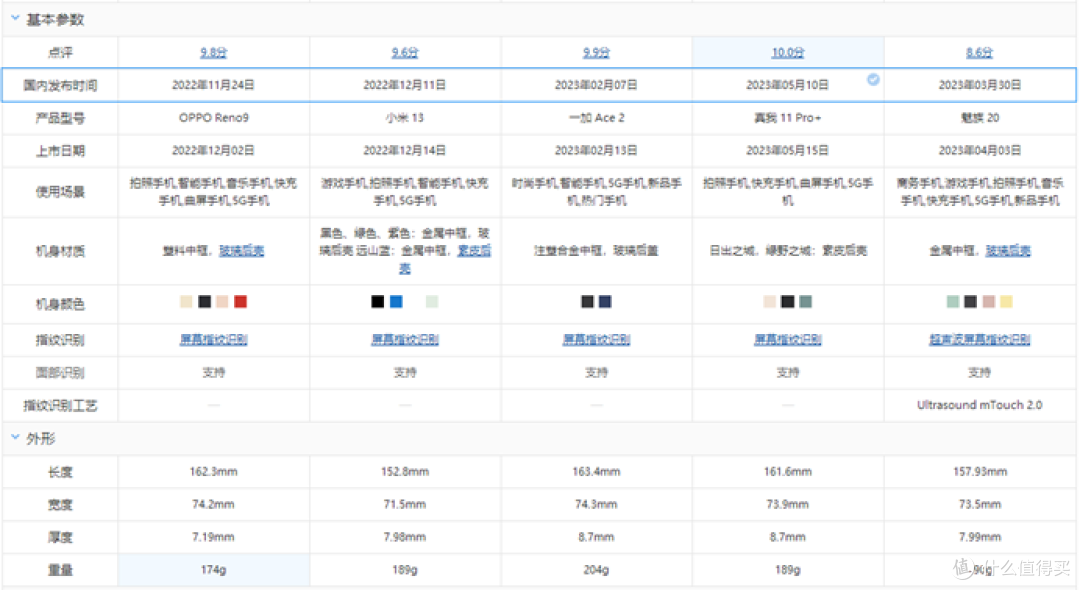Click the 面部识别 row label
The image size is (1080, 590).
coord(60,372)
